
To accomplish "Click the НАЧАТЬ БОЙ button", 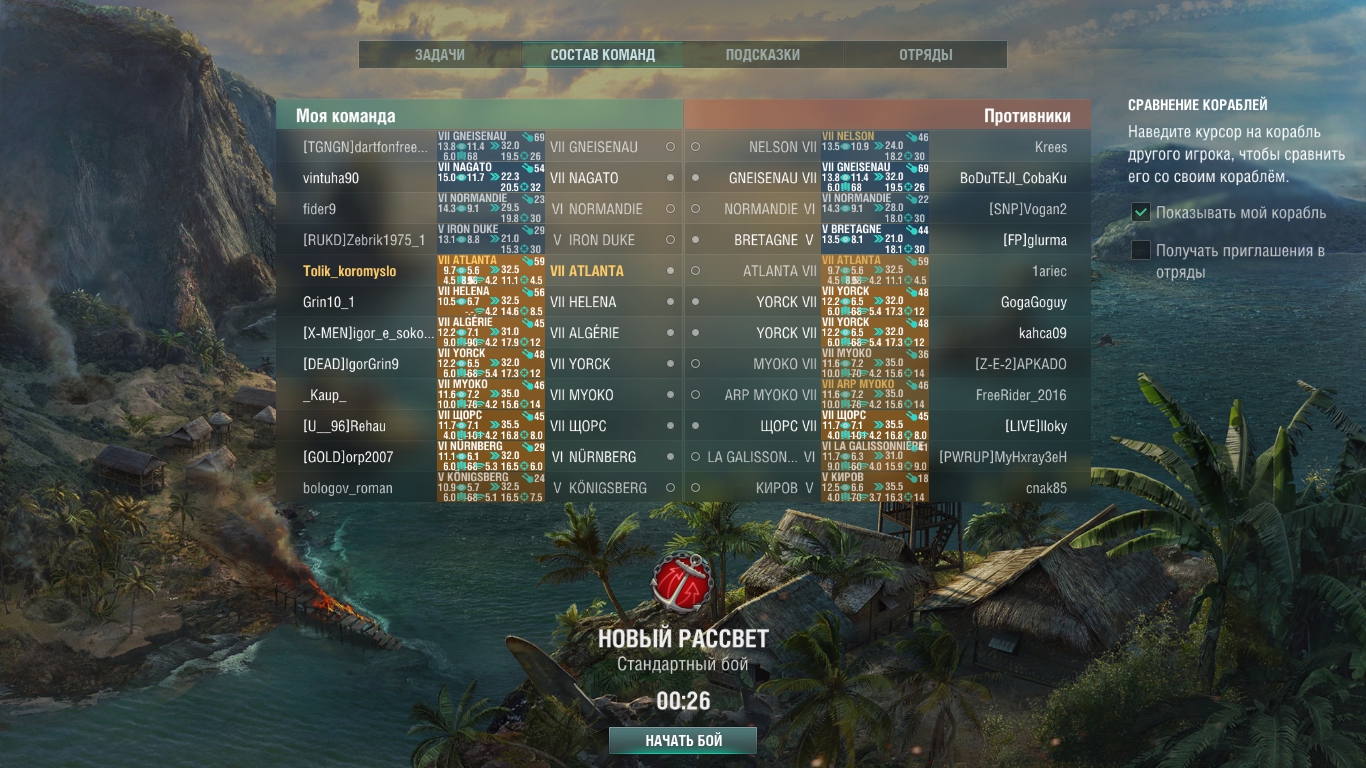I will 683,741.
